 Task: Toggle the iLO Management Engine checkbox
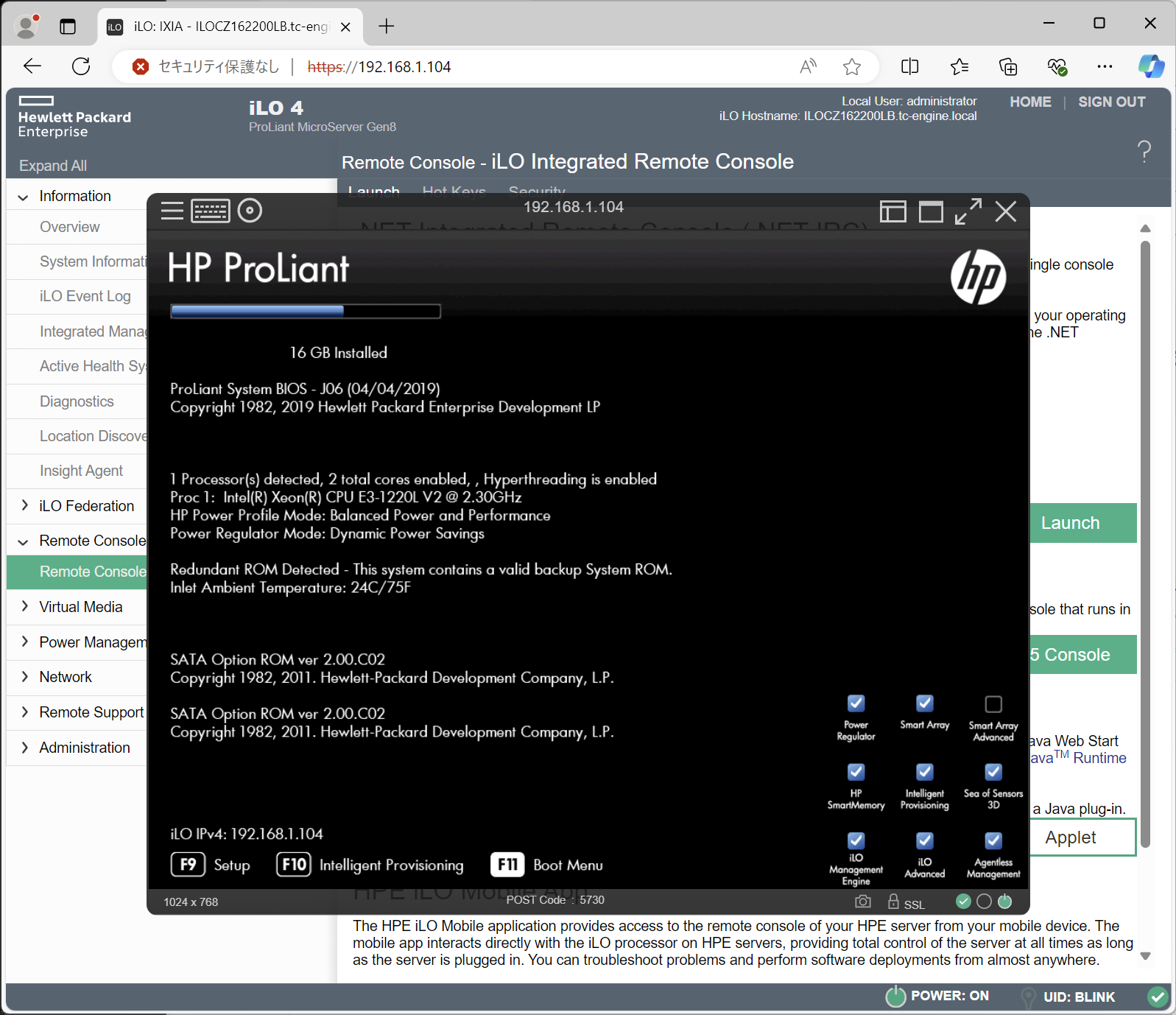pyautogui.click(x=856, y=840)
